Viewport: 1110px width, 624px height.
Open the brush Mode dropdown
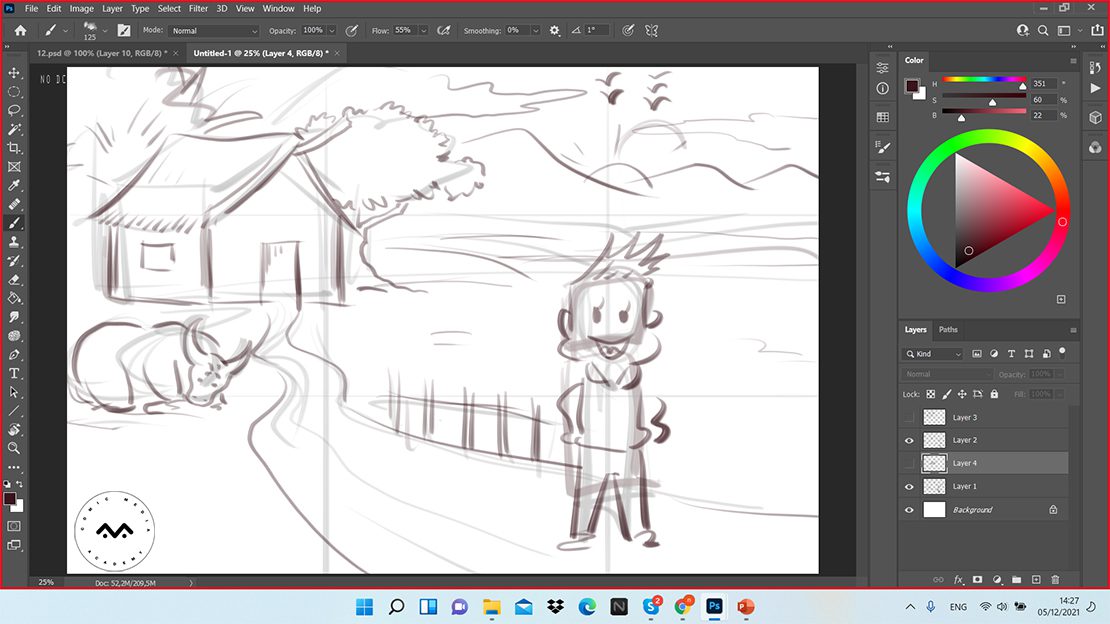(x=214, y=31)
